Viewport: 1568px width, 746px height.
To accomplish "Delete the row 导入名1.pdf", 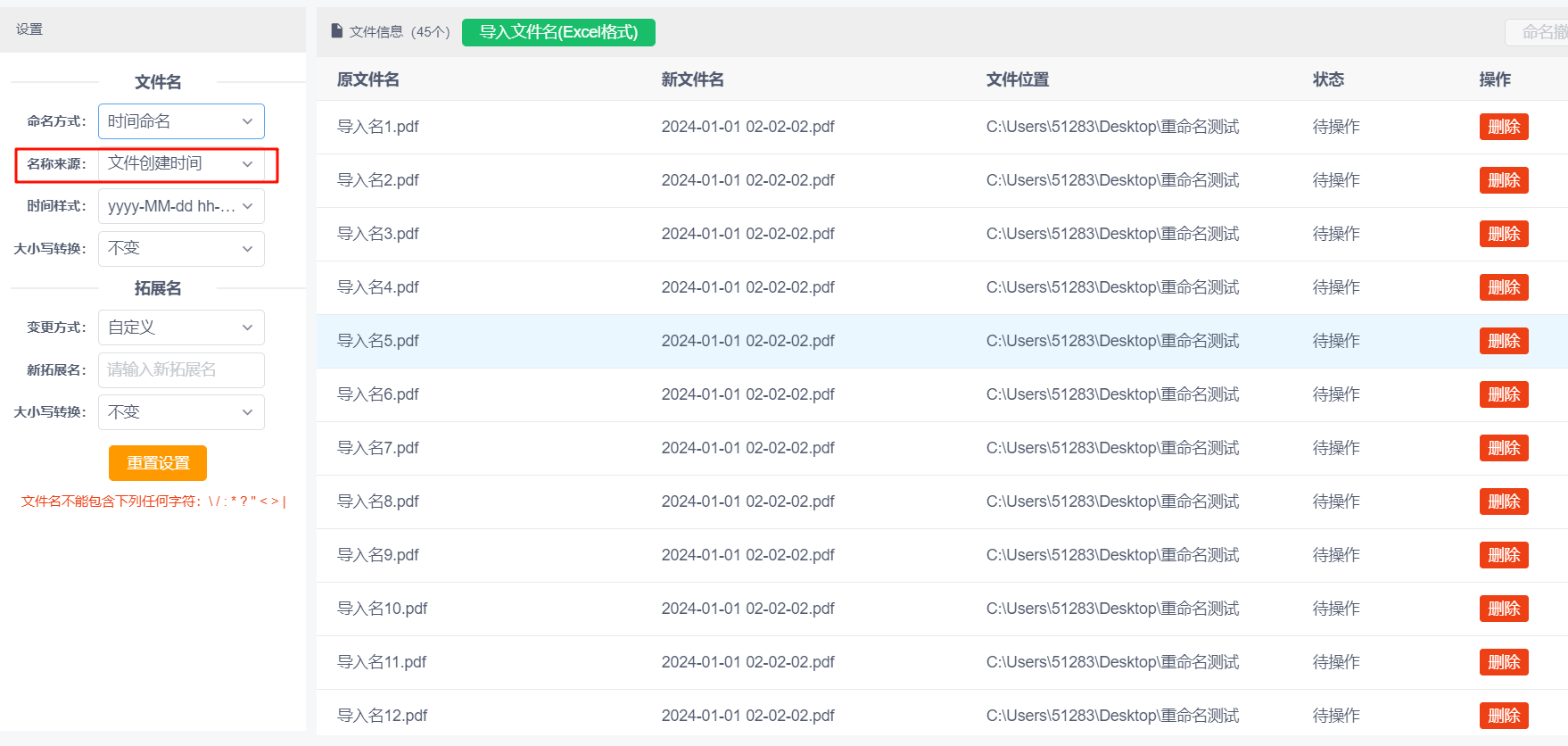I will pos(1504,127).
